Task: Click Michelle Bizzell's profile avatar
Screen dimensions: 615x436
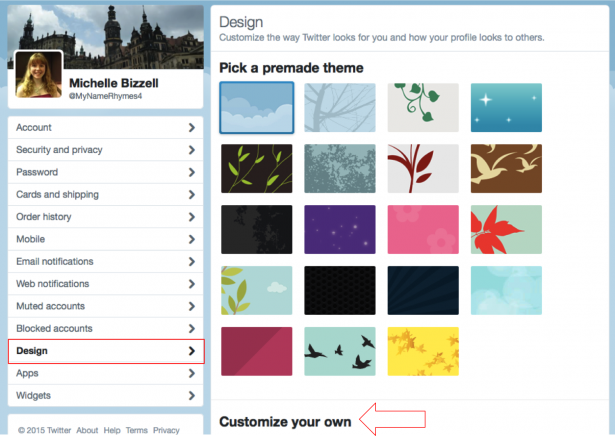Action: pyautogui.click(x=39, y=75)
